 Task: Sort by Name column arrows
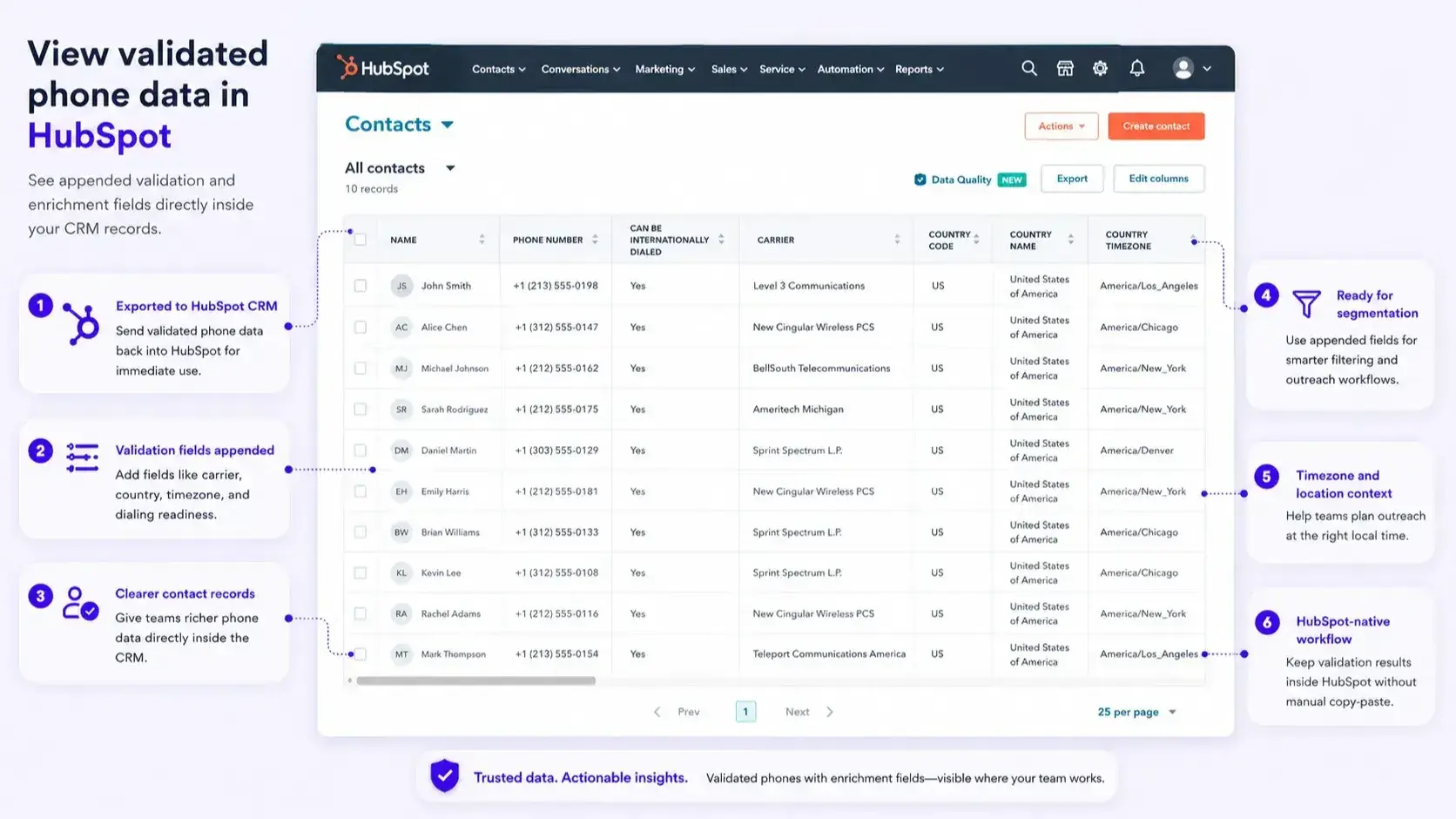(482, 240)
